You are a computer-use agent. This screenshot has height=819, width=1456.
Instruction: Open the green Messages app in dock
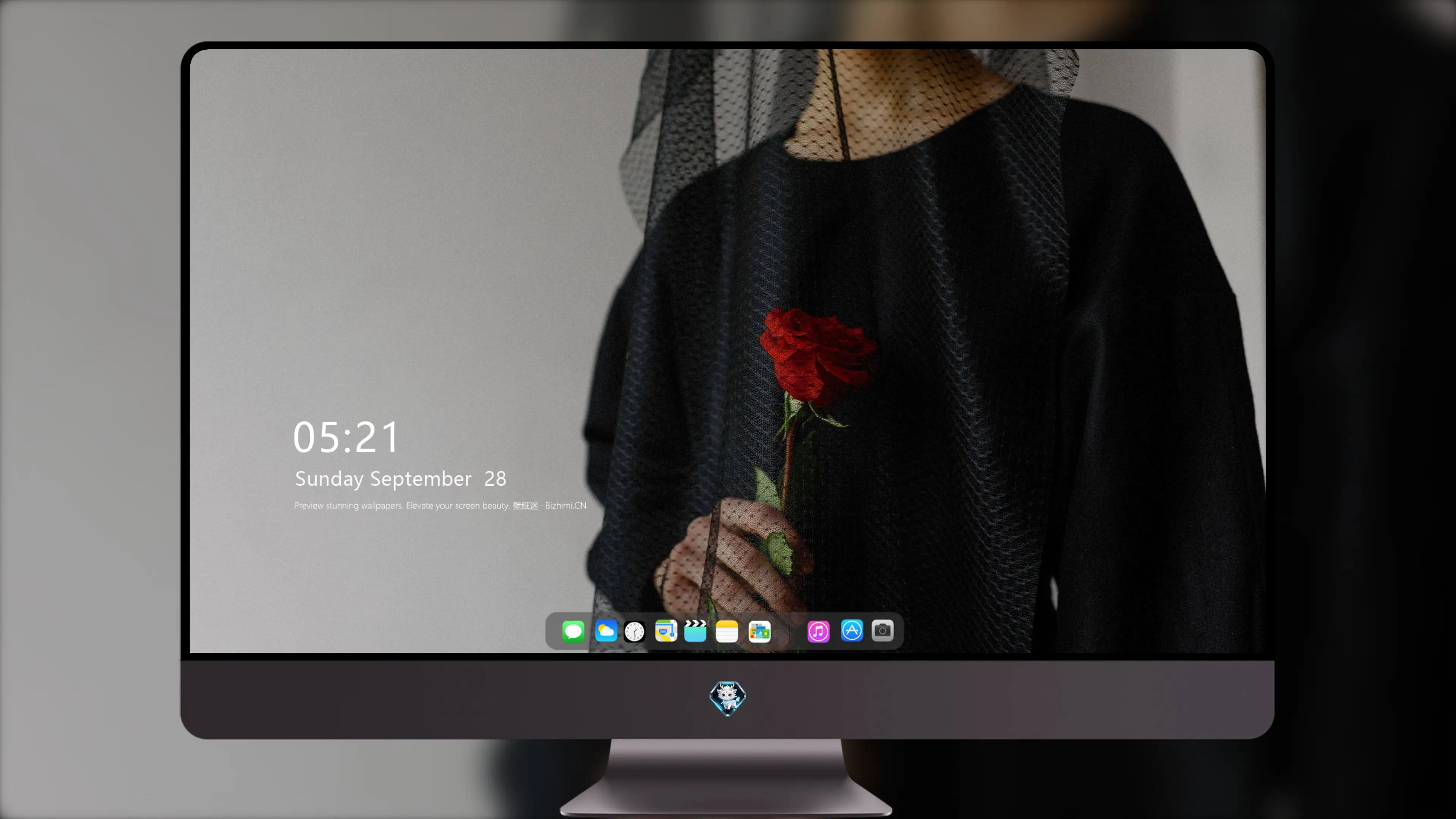point(573,631)
